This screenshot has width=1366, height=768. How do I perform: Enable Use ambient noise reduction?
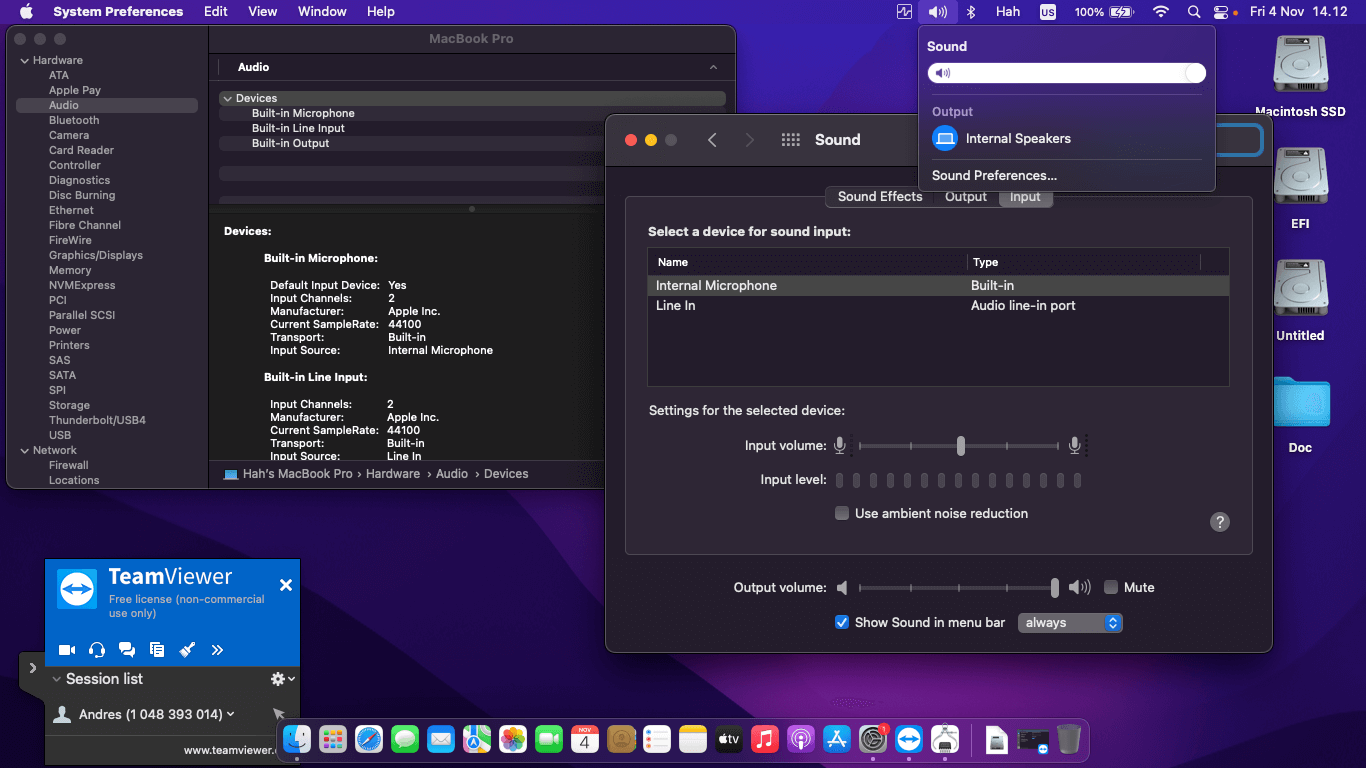(x=842, y=513)
